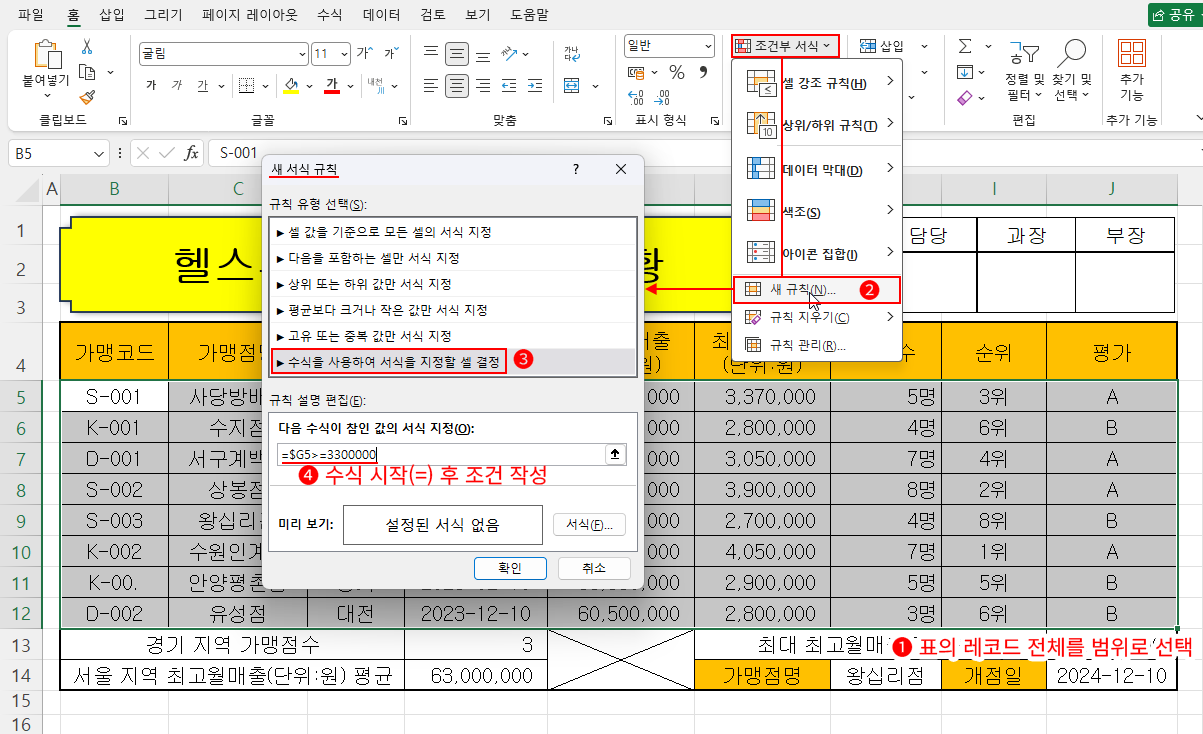Viewport: 1203px width, 734px height.
Task: Switch to the 페이지 레이아웃 tab
Action: 250,15
